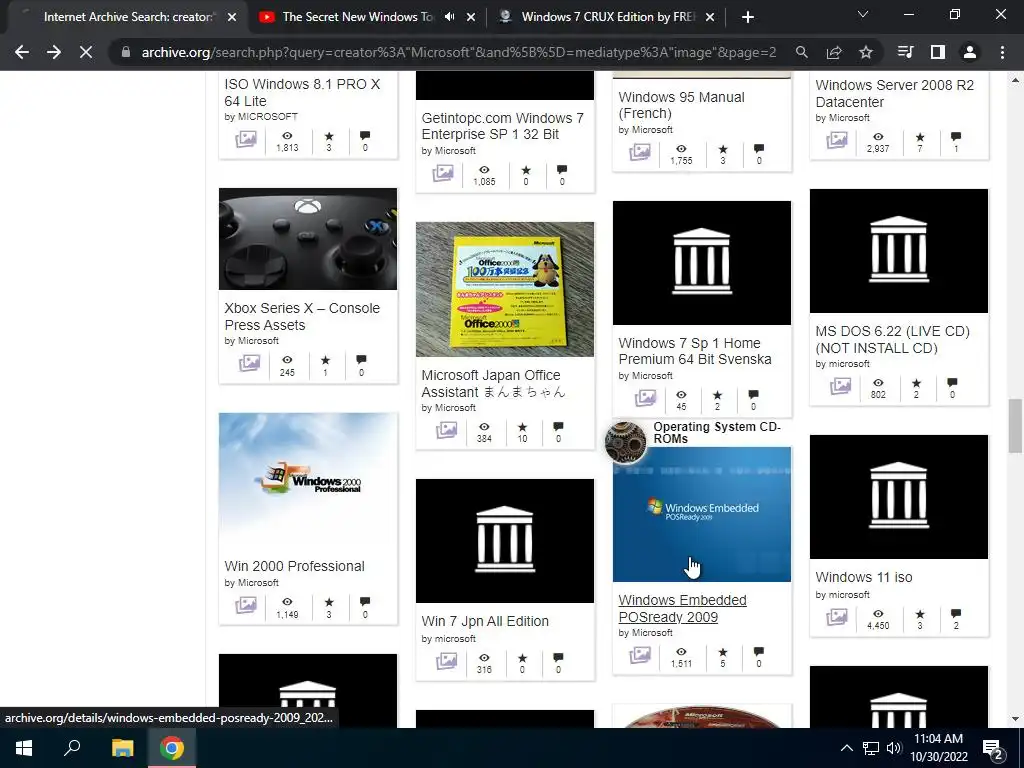
Task: Open the Chrome profile icon
Action: click(970, 52)
